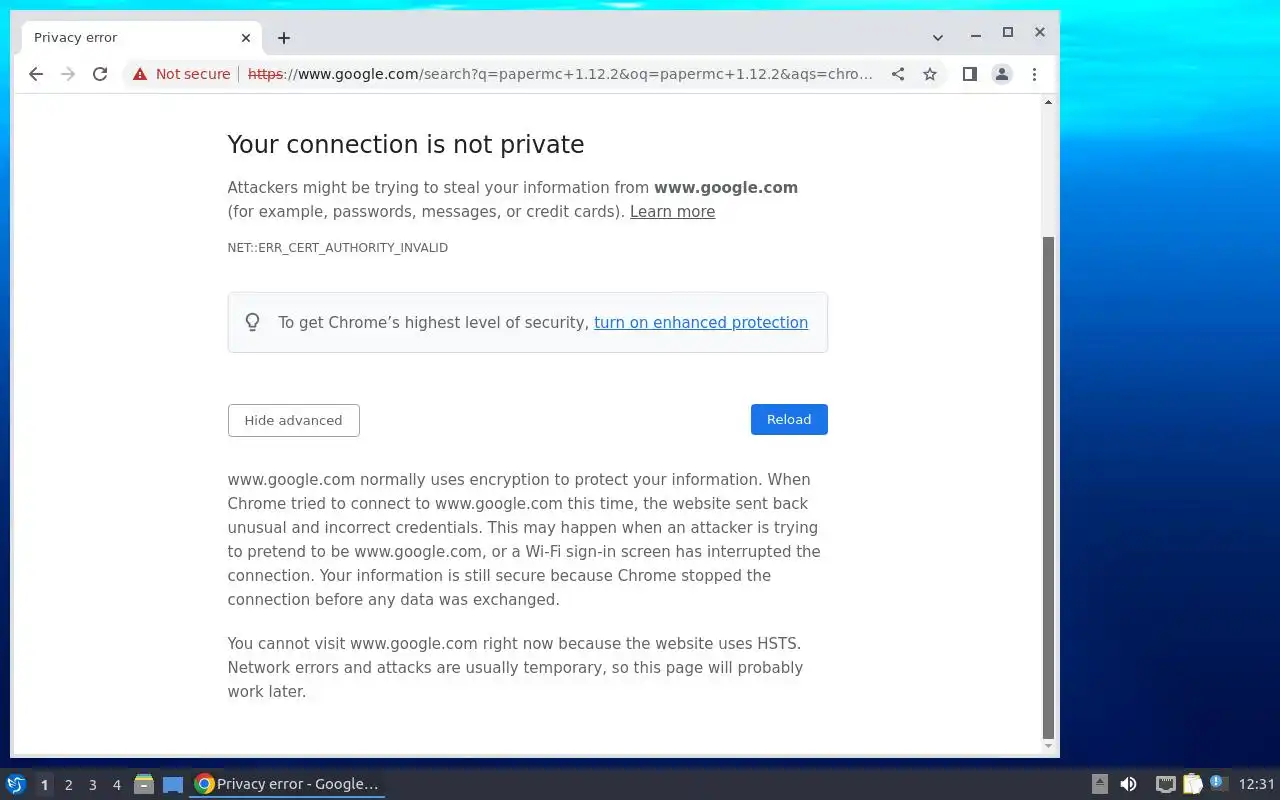Open the Chrome profile avatar
Image resolution: width=1280 pixels, height=800 pixels.
(1001, 74)
